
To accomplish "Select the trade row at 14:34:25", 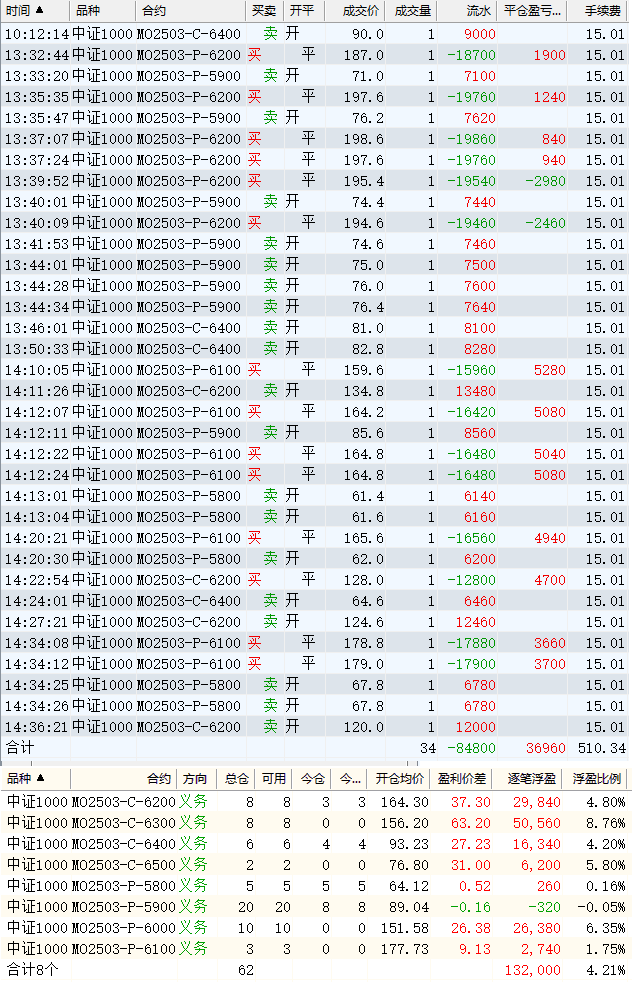I will pos(315,685).
